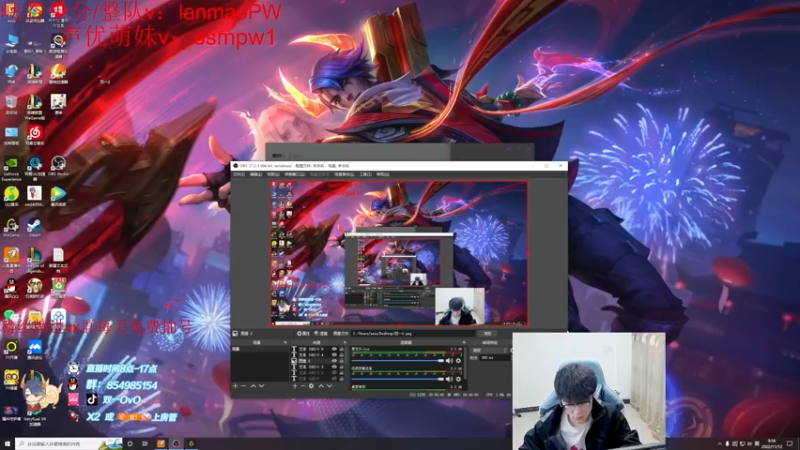The width and height of the screenshot is (800, 450).
Task: Open green WeChat desktop icon
Action: point(11,317)
